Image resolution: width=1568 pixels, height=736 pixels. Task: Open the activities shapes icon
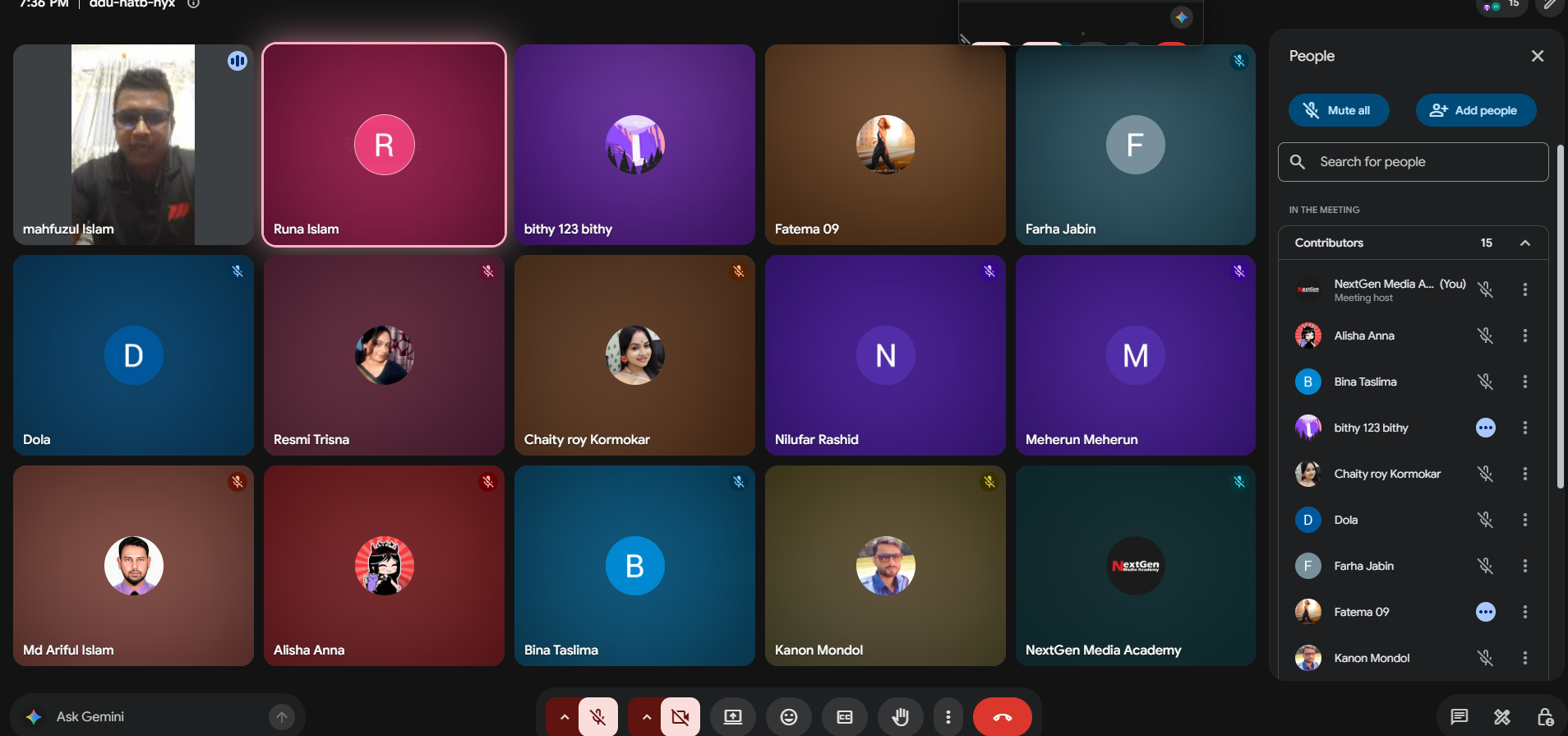[1502, 717]
